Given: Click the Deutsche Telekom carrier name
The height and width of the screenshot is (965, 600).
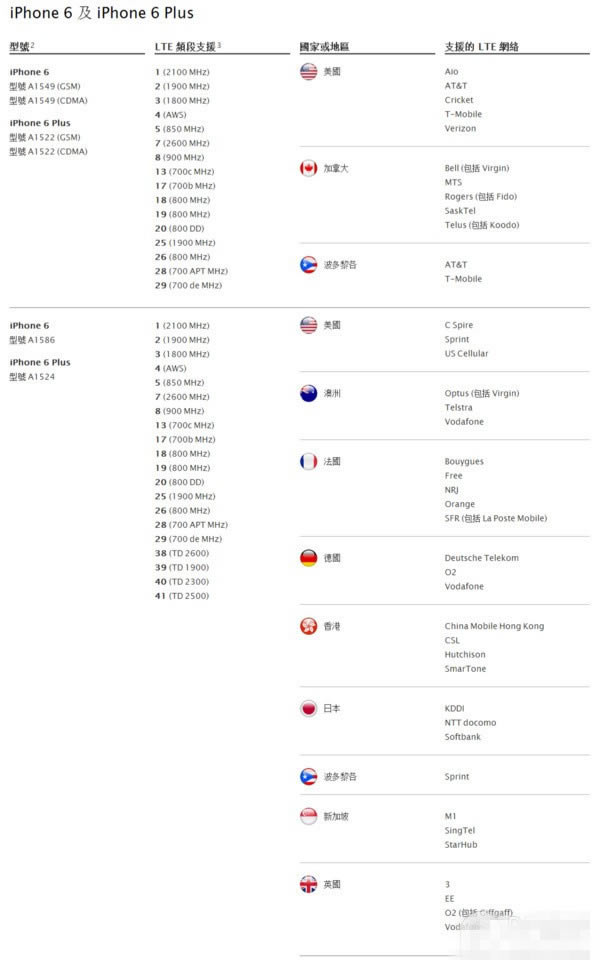Looking at the screenshot, I should [482, 558].
